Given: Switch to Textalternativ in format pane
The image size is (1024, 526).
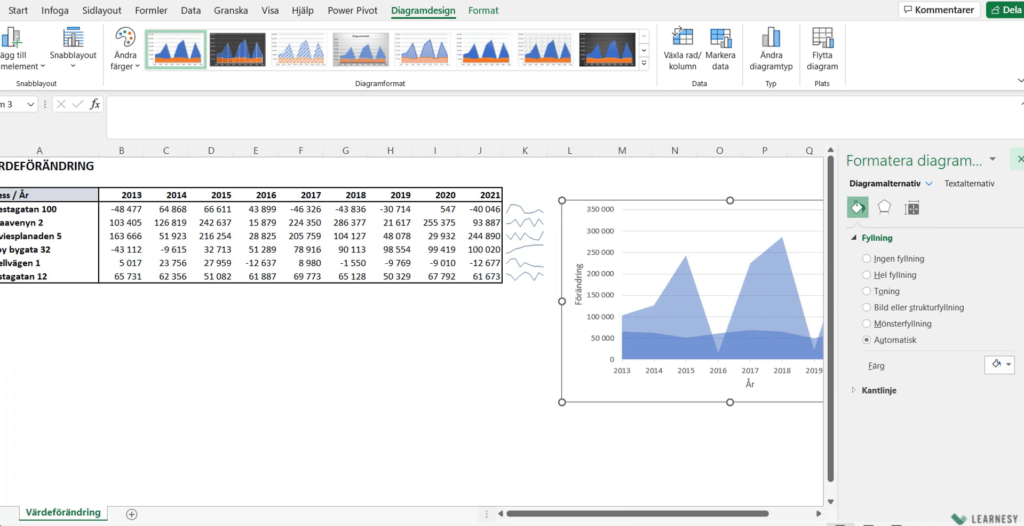Looking at the screenshot, I should pos(969,184).
